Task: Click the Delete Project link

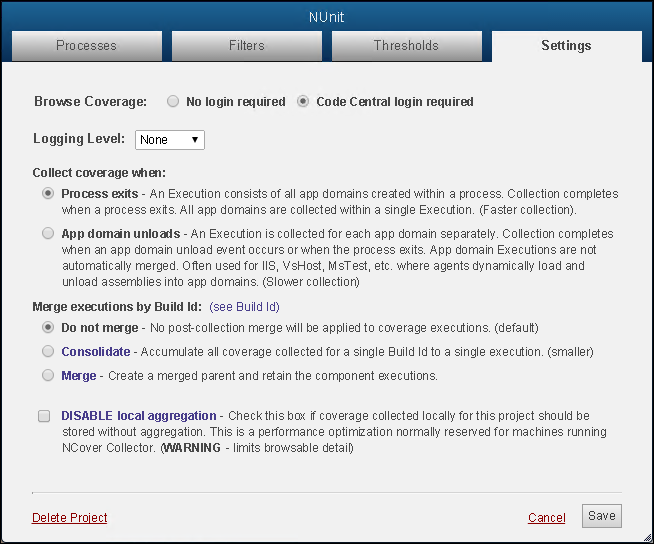Action: click(70, 518)
